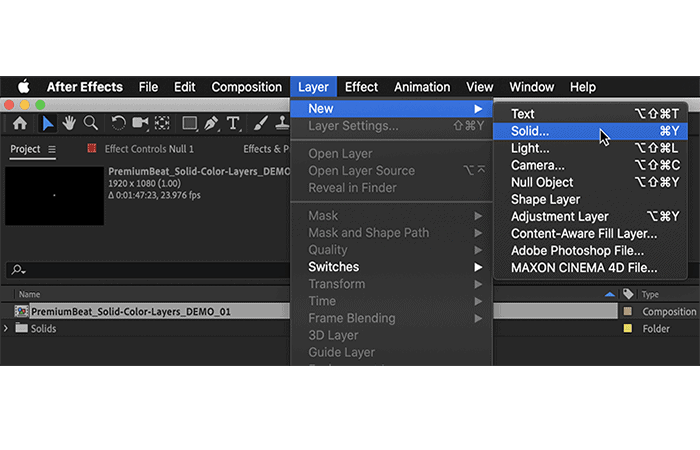Switch to the Project panel tab
Image resolution: width=700 pixels, height=450 pixels.
click(x=25, y=149)
